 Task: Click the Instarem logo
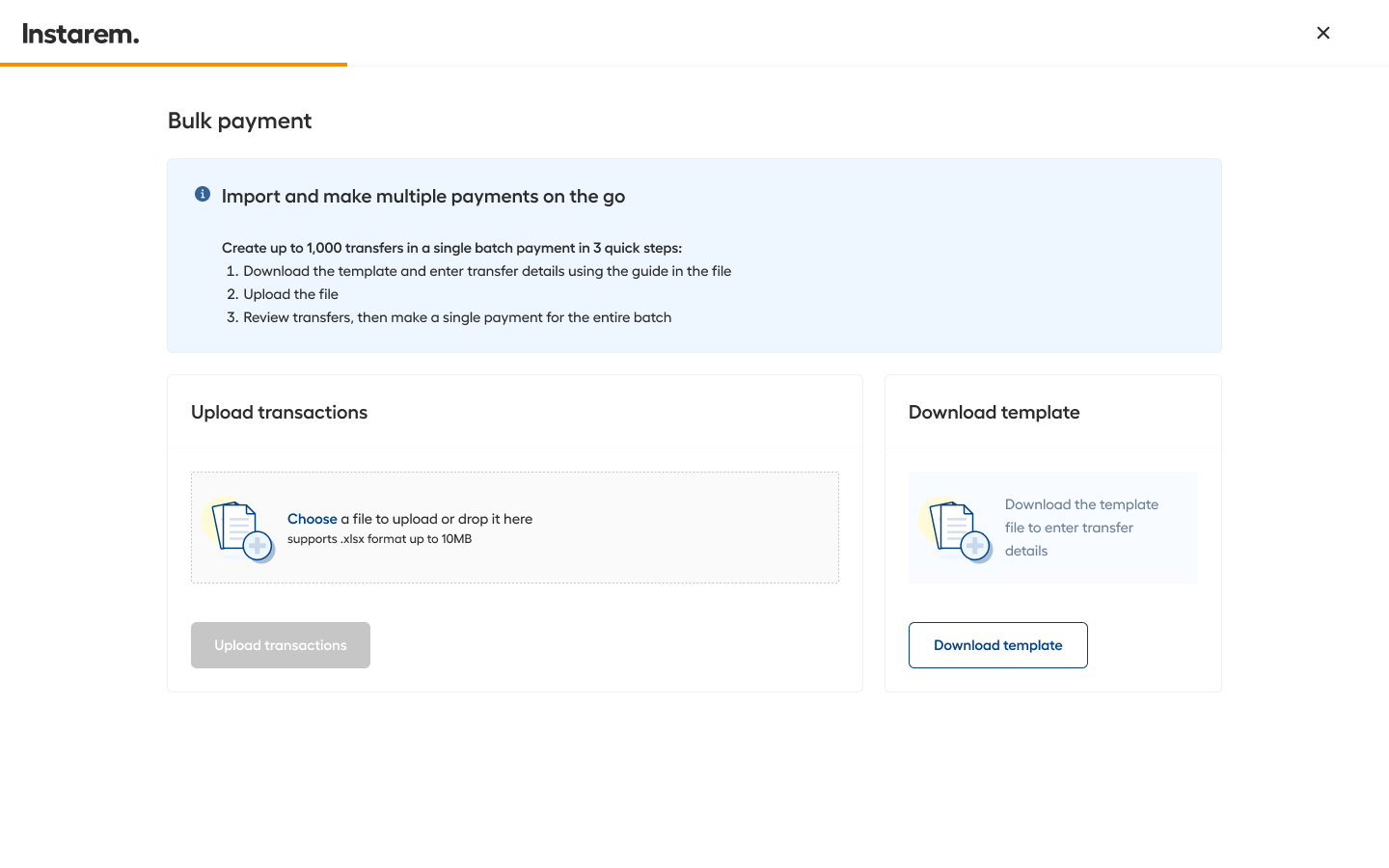[x=81, y=34]
